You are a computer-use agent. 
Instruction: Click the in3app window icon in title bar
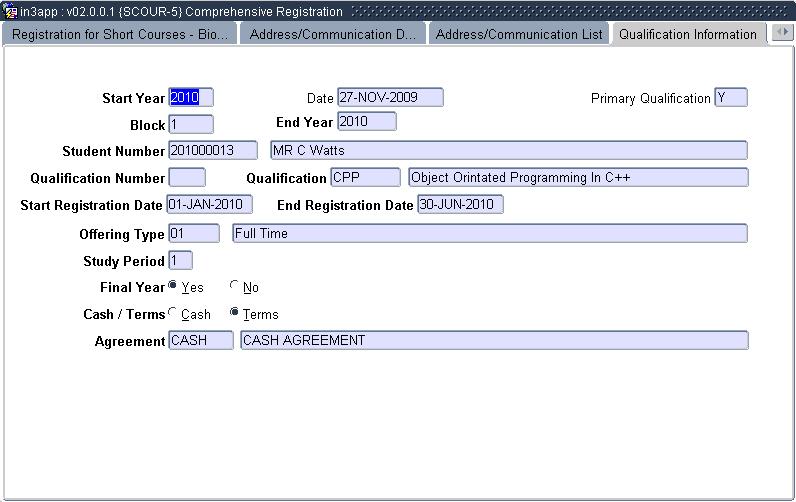[10, 11]
